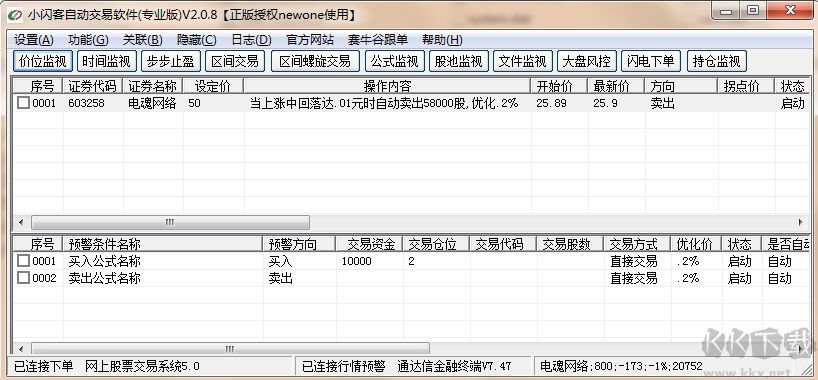Select the 卖出公式名称 row text
This screenshot has width=818, height=380.
104,278
